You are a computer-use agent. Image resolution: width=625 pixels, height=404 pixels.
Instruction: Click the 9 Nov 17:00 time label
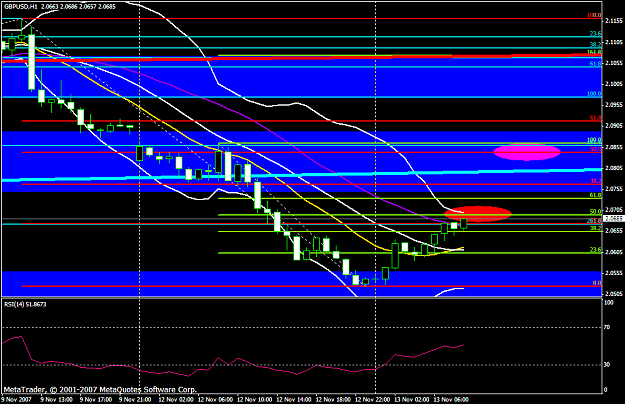[96, 399]
